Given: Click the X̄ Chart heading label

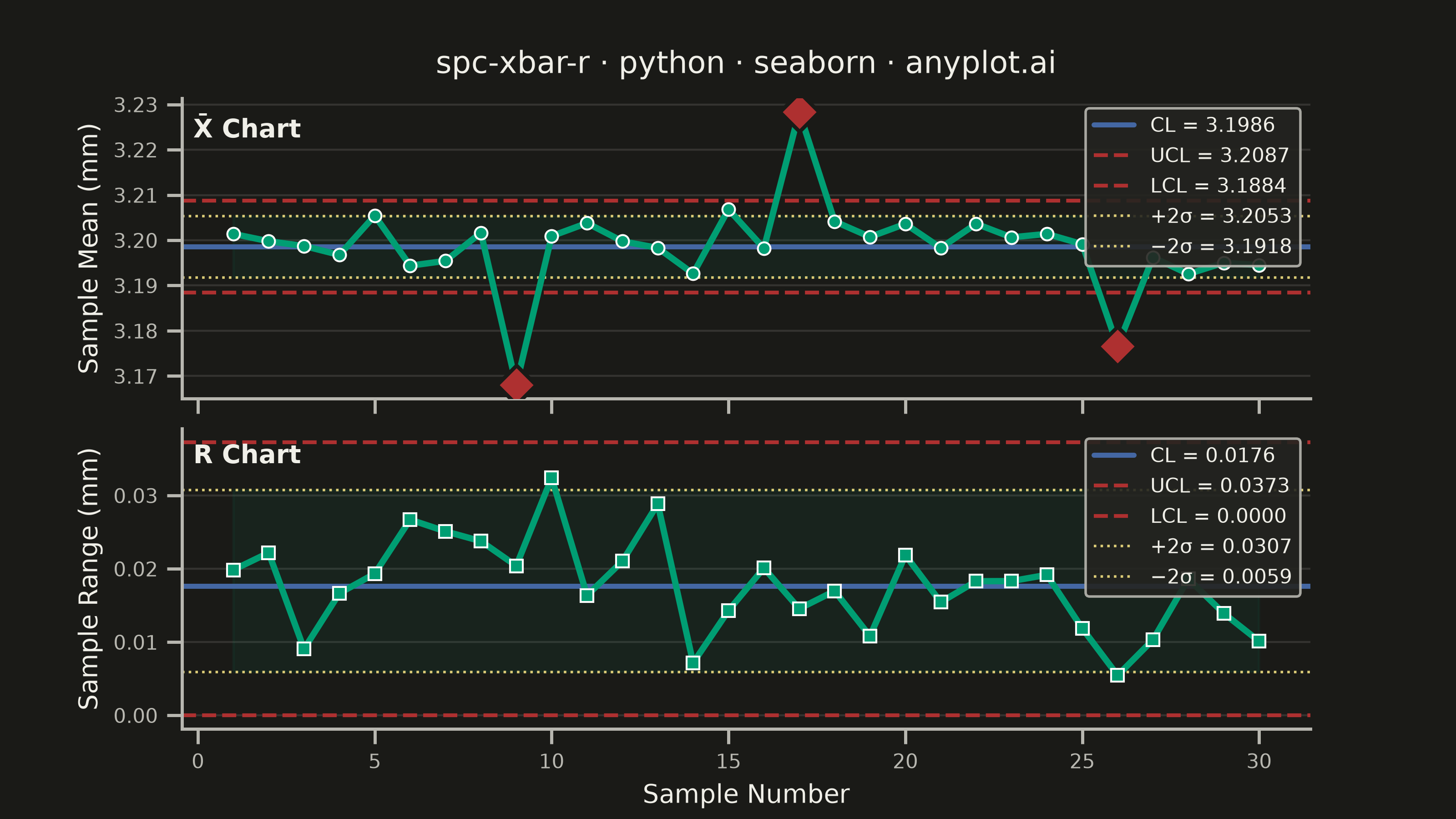Looking at the screenshot, I should (247, 128).
